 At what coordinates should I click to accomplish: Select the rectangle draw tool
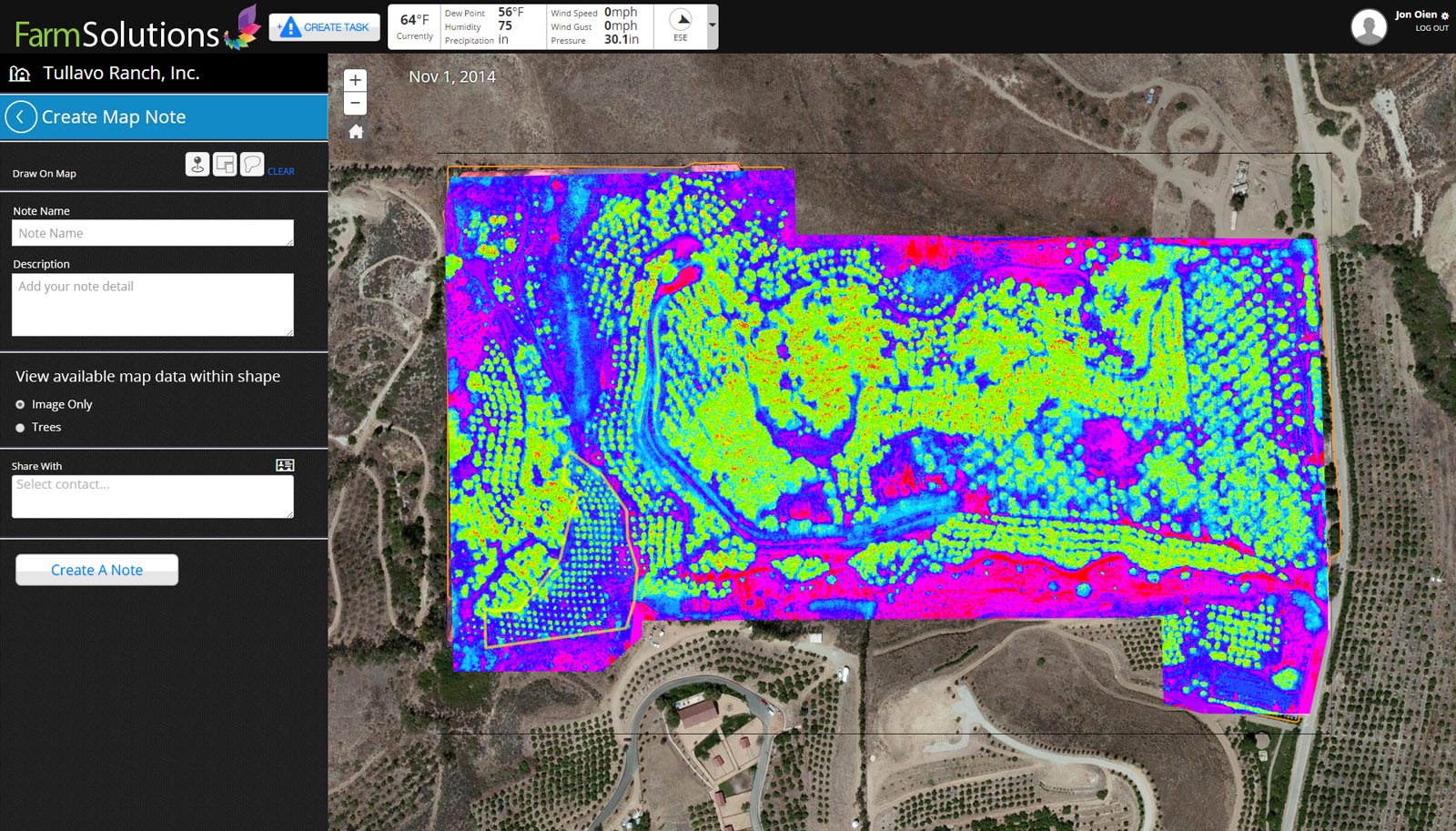tap(225, 164)
